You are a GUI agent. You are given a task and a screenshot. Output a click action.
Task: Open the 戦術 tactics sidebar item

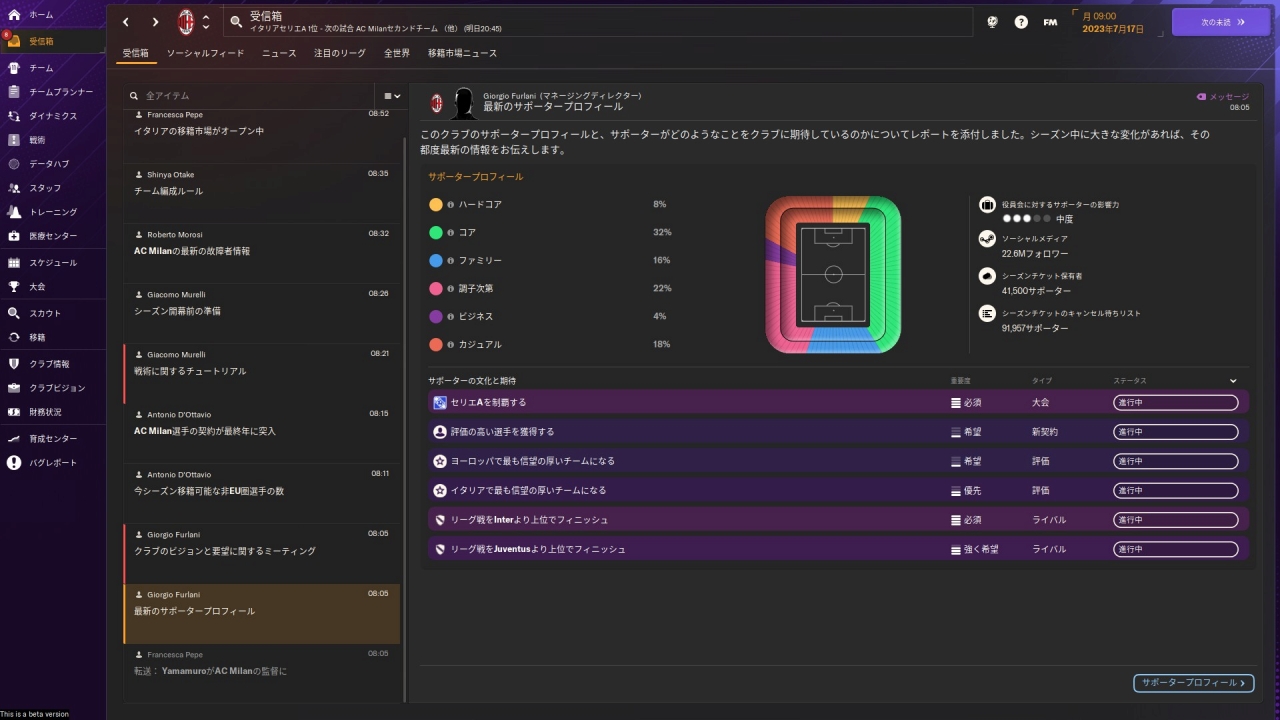pos(14,140)
